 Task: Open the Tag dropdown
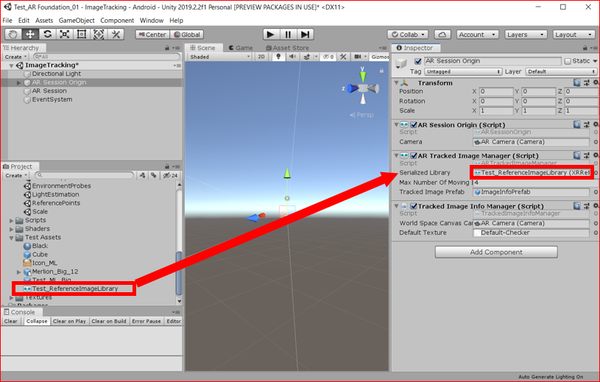(x=463, y=72)
